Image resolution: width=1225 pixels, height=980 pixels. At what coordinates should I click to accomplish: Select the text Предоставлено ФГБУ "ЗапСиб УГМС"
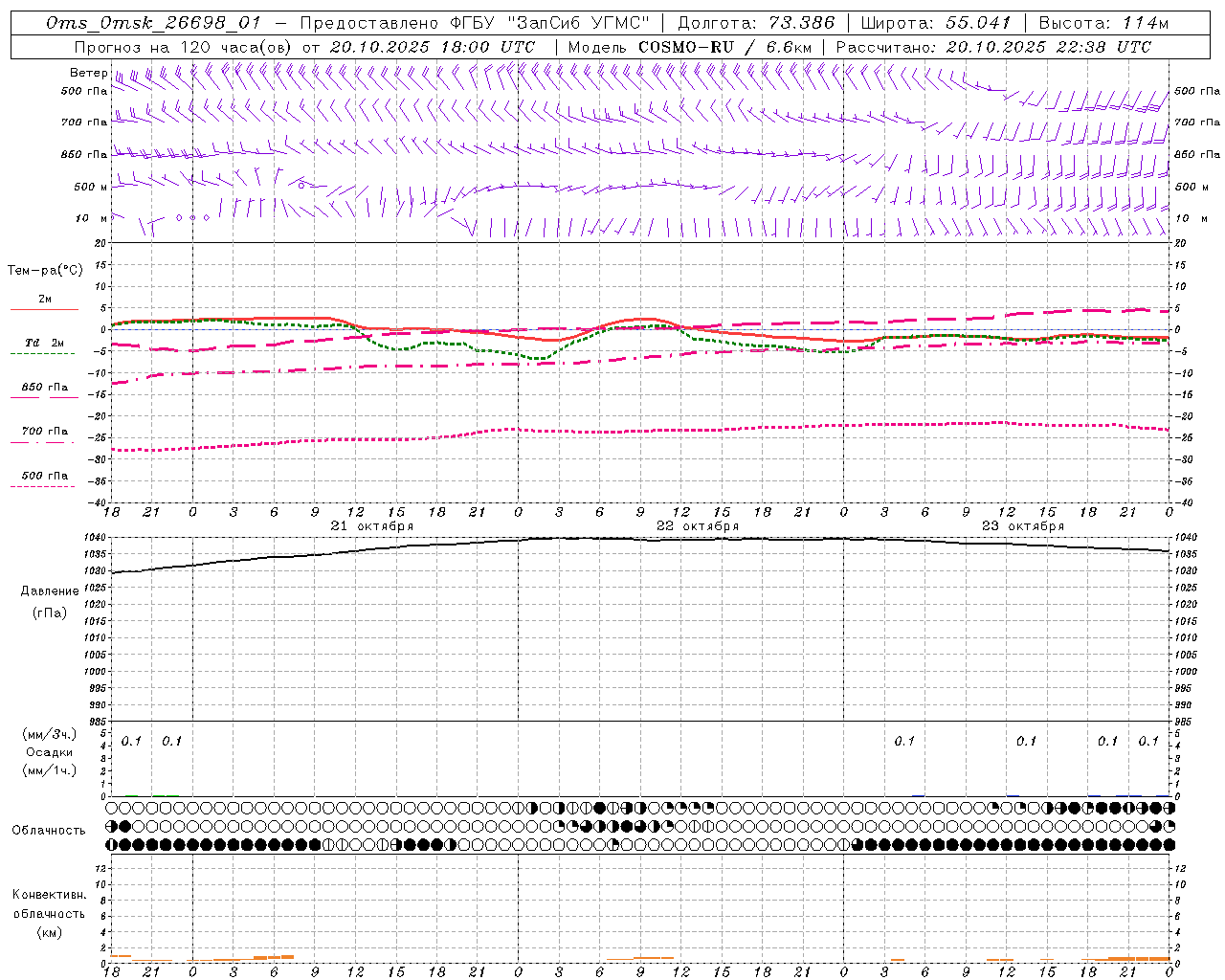coord(475,23)
